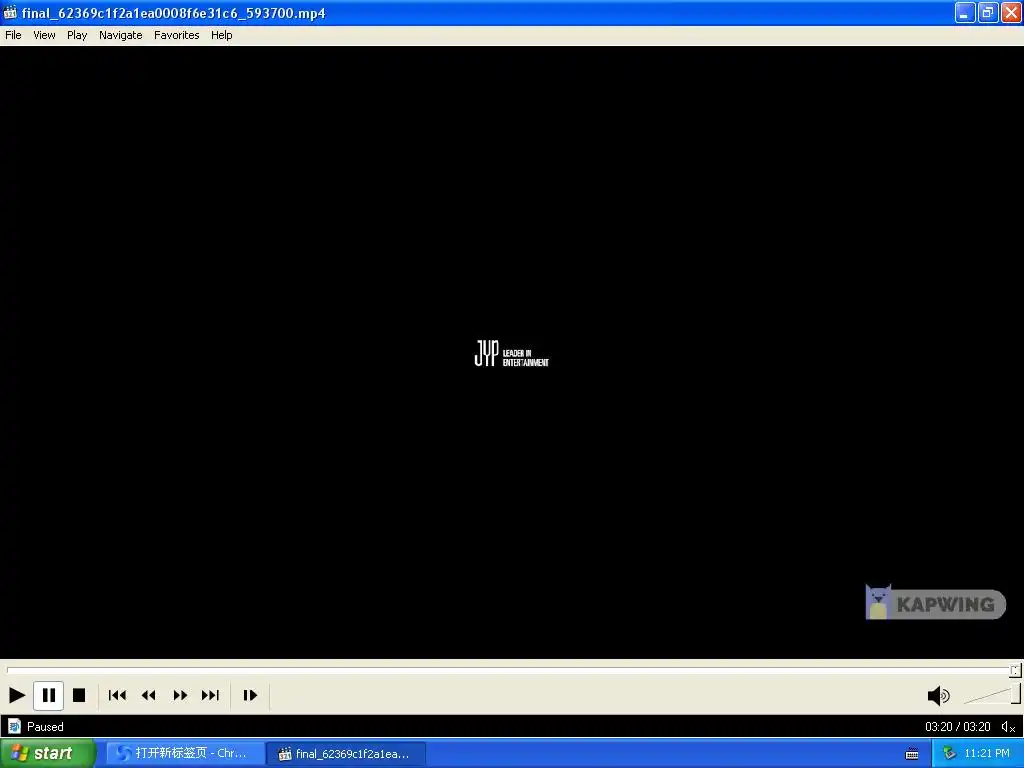This screenshot has height=768, width=1024.
Task: Switch to the Chrome taskbar window
Action: (x=185, y=754)
